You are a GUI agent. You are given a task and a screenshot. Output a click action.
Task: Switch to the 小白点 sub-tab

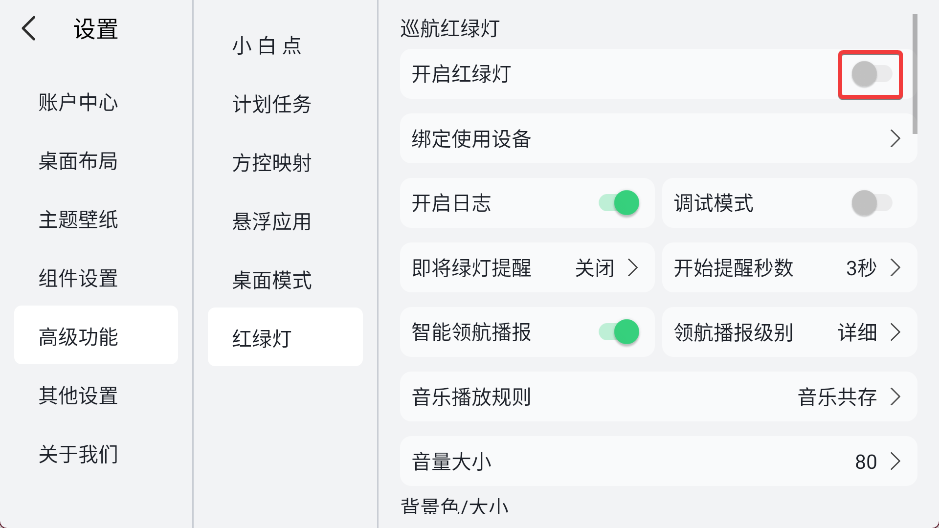266,46
